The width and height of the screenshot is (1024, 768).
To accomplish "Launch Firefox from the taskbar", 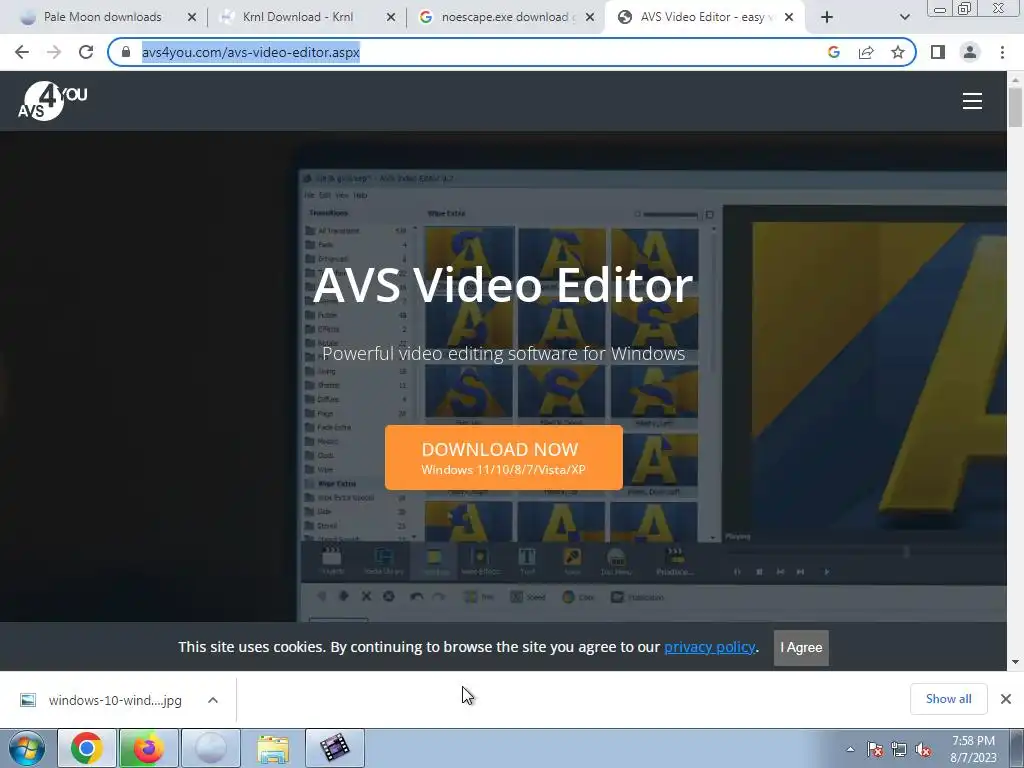I will tap(149, 748).
